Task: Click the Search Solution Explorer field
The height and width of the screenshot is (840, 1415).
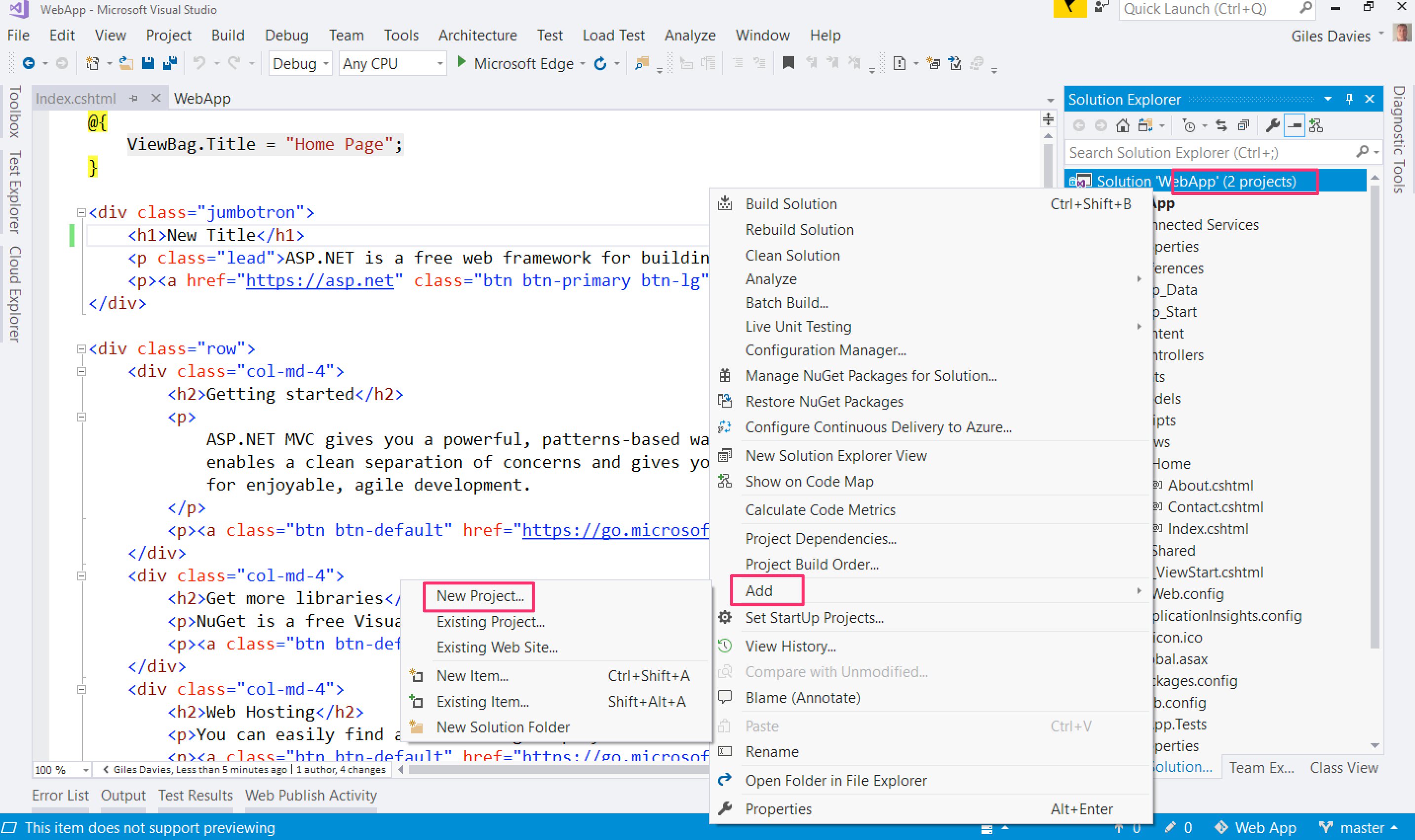Action: (x=1206, y=153)
